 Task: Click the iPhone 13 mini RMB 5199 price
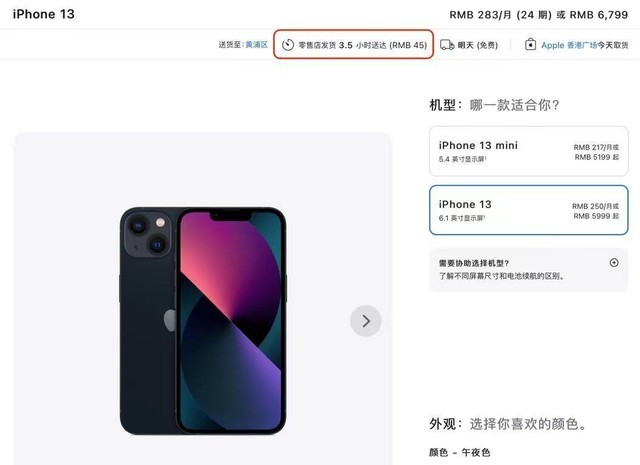(596, 157)
